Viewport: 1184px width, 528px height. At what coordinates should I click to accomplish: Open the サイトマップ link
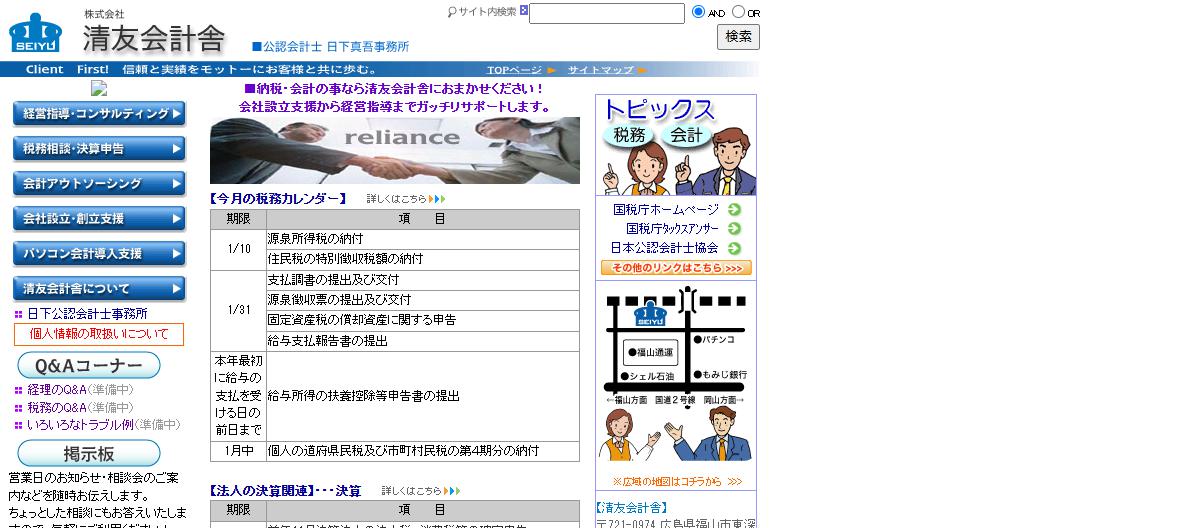point(601,69)
